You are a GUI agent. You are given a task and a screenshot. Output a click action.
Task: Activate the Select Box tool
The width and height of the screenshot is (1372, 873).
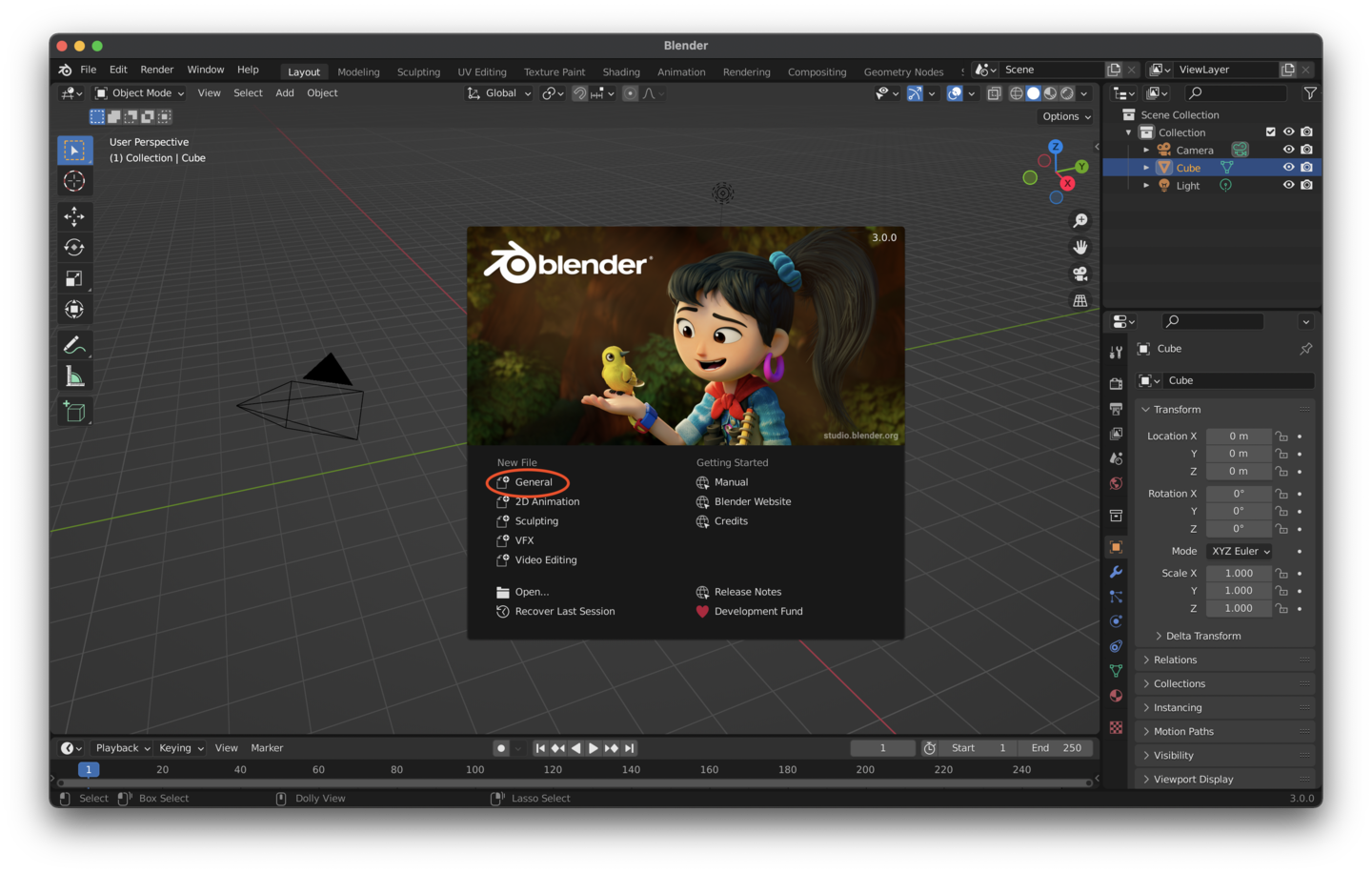click(74, 150)
